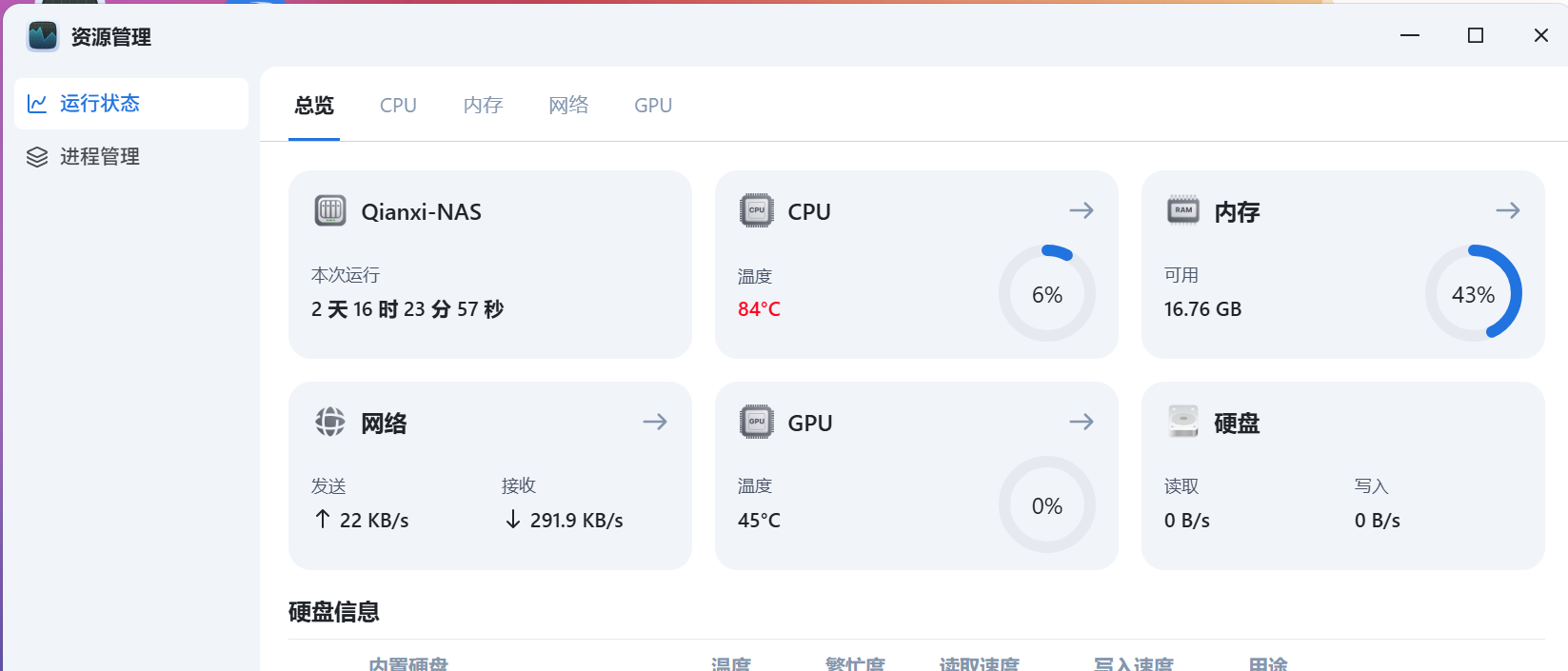Open CPU details via card arrow
The height and width of the screenshot is (671, 1568).
[x=1082, y=210]
